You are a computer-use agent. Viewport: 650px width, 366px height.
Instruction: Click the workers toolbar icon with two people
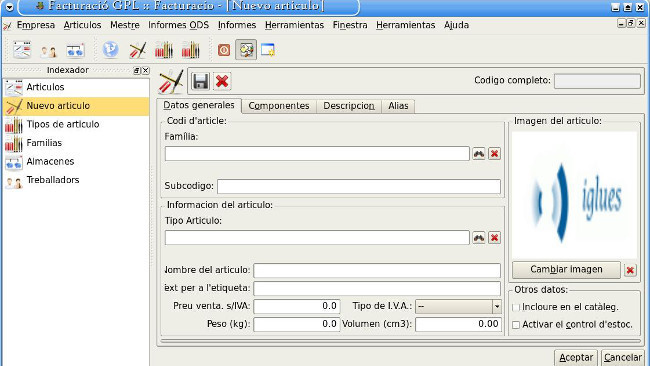click(x=49, y=51)
